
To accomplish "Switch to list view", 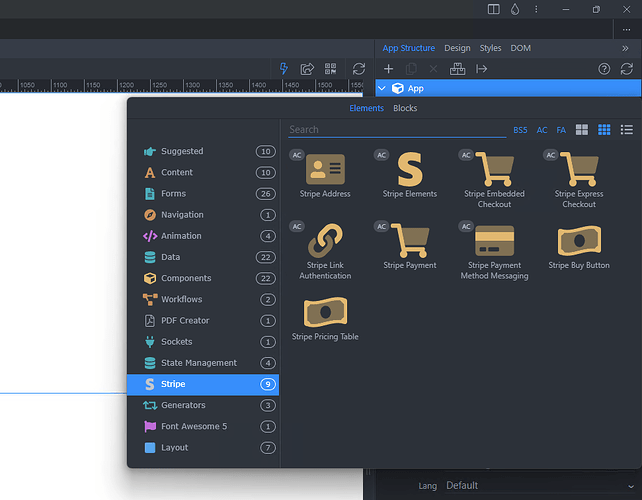I will [x=626, y=130].
